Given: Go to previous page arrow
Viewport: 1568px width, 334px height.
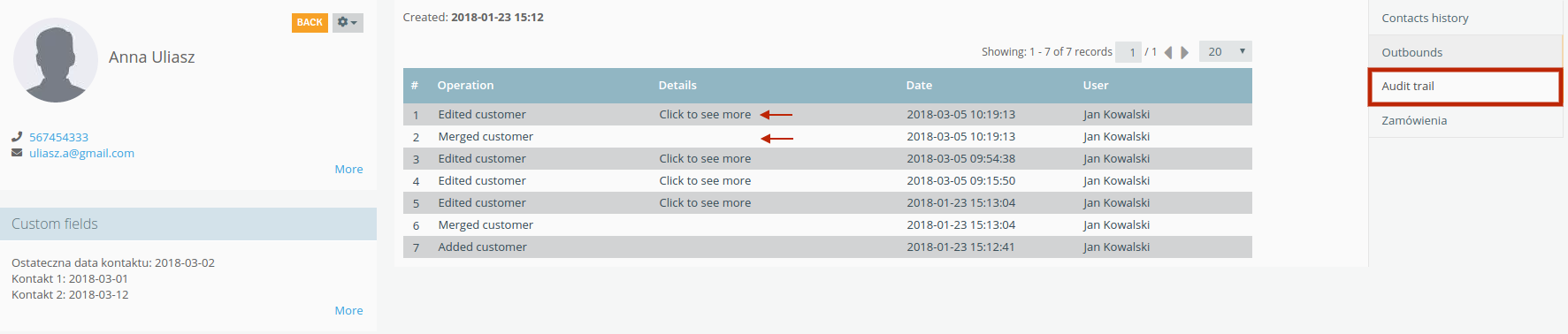Looking at the screenshot, I should click(x=1168, y=52).
